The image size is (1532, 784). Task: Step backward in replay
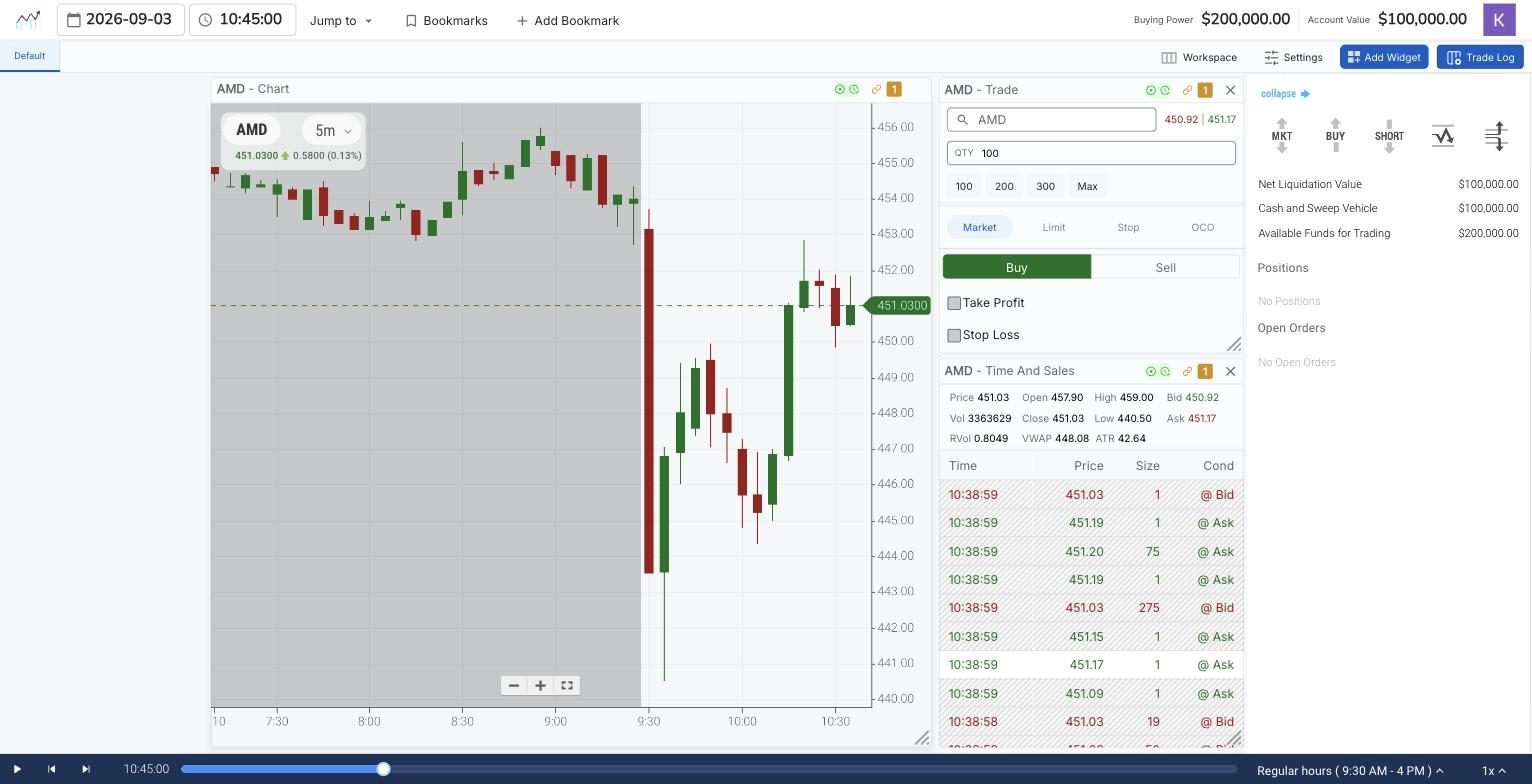point(52,769)
